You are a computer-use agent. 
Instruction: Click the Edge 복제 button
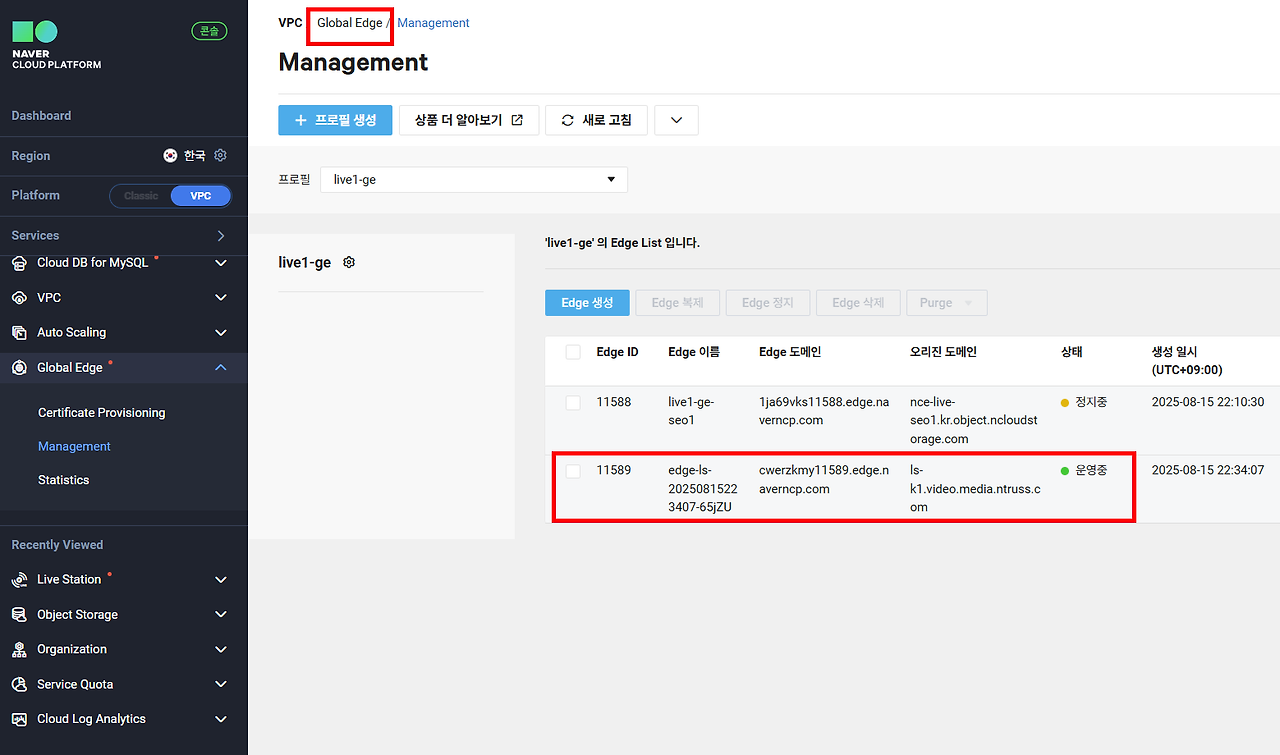tap(678, 303)
